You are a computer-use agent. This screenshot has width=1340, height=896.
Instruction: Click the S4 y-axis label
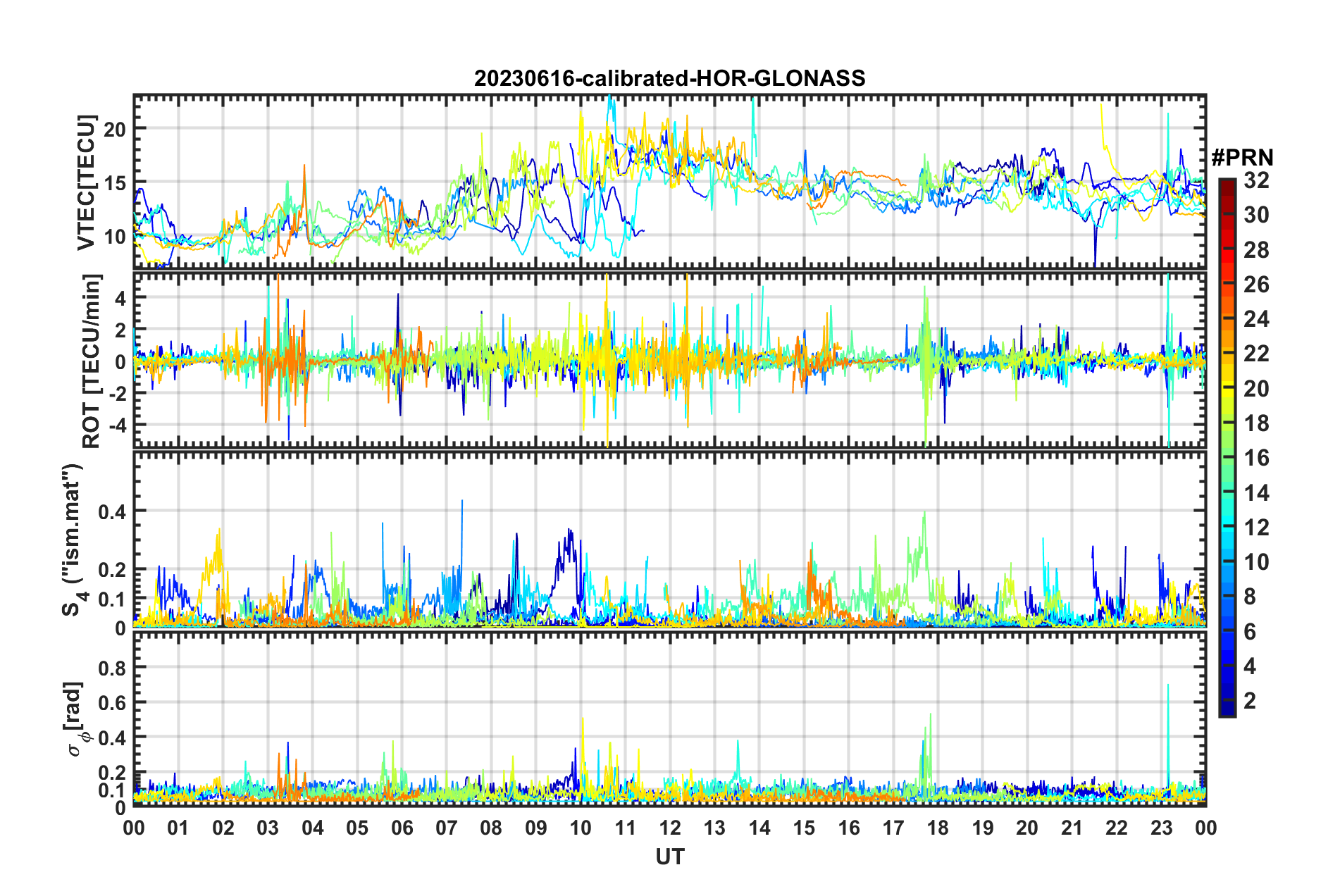pyautogui.click(x=73, y=540)
